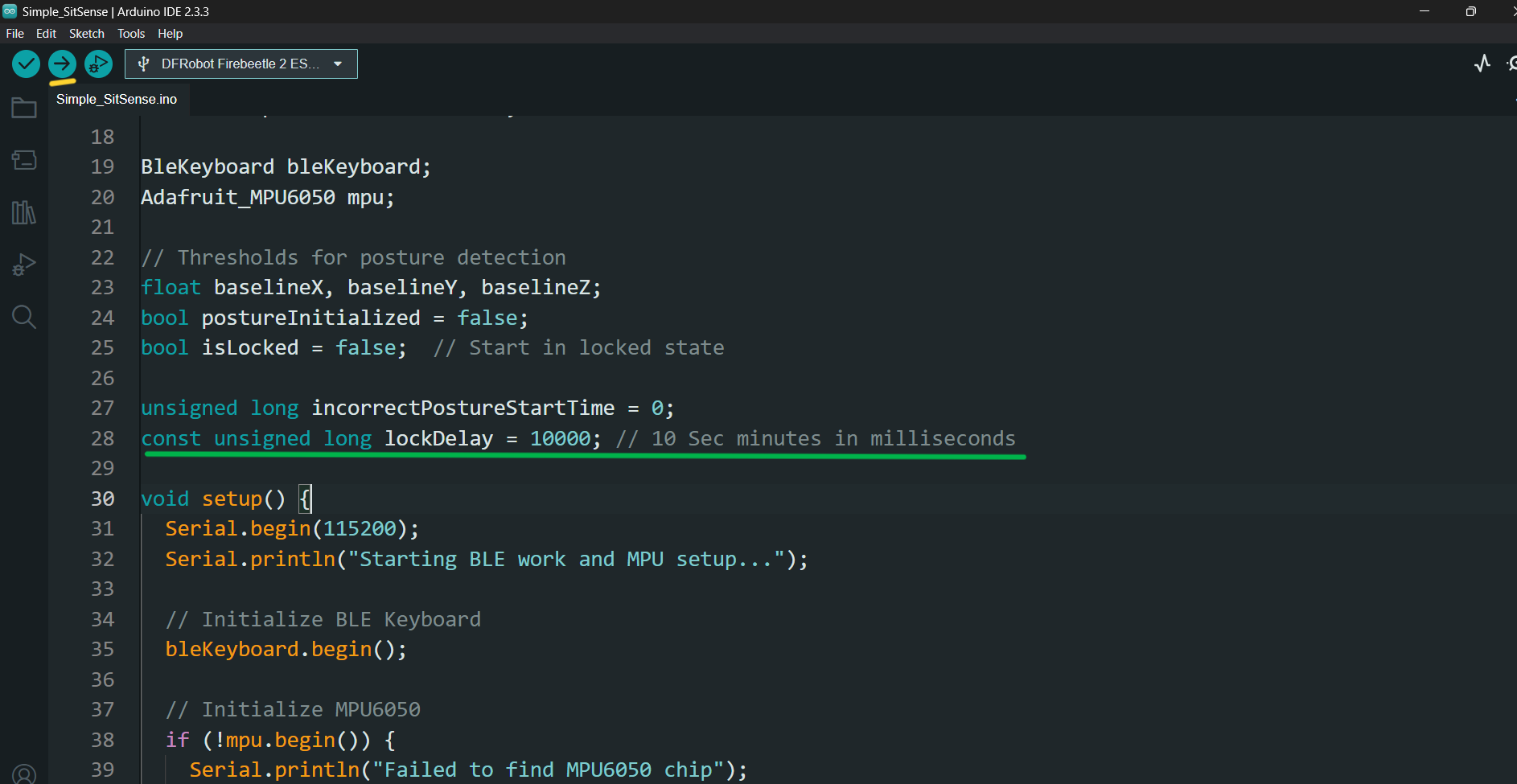Image resolution: width=1517 pixels, height=784 pixels.
Task: Open the Debug panel in sidebar
Action: (x=24, y=265)
